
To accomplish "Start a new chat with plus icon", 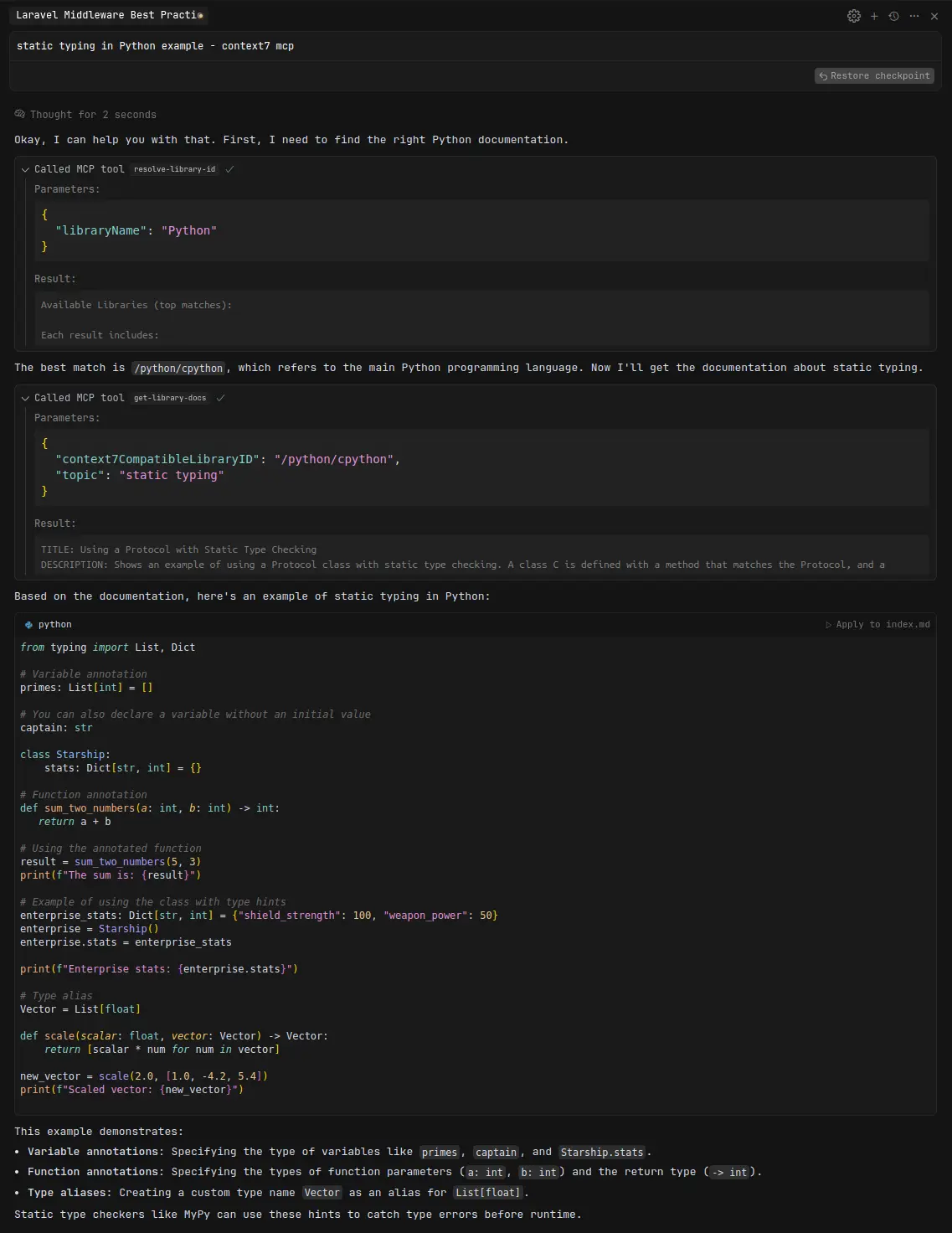I will [874, 16].
